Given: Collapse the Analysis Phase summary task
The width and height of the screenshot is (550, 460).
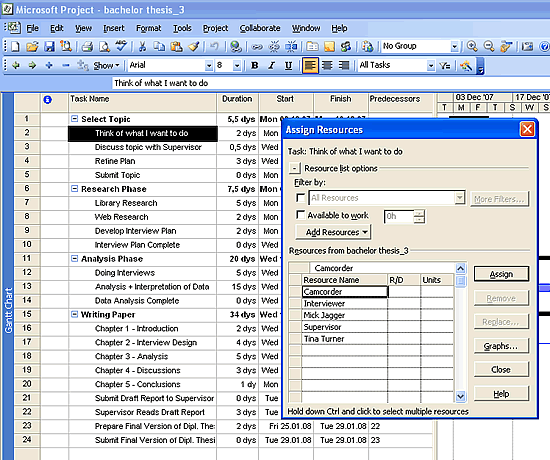Looking at the screenshot, I should 74,259.
